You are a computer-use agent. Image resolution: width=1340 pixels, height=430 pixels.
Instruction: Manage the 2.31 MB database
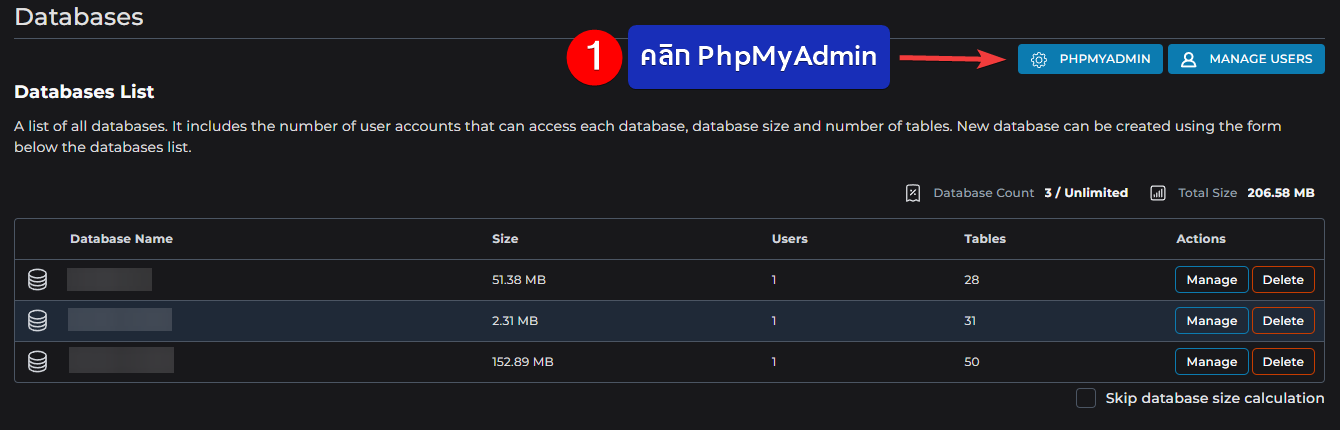click(x=1212, y=321)
